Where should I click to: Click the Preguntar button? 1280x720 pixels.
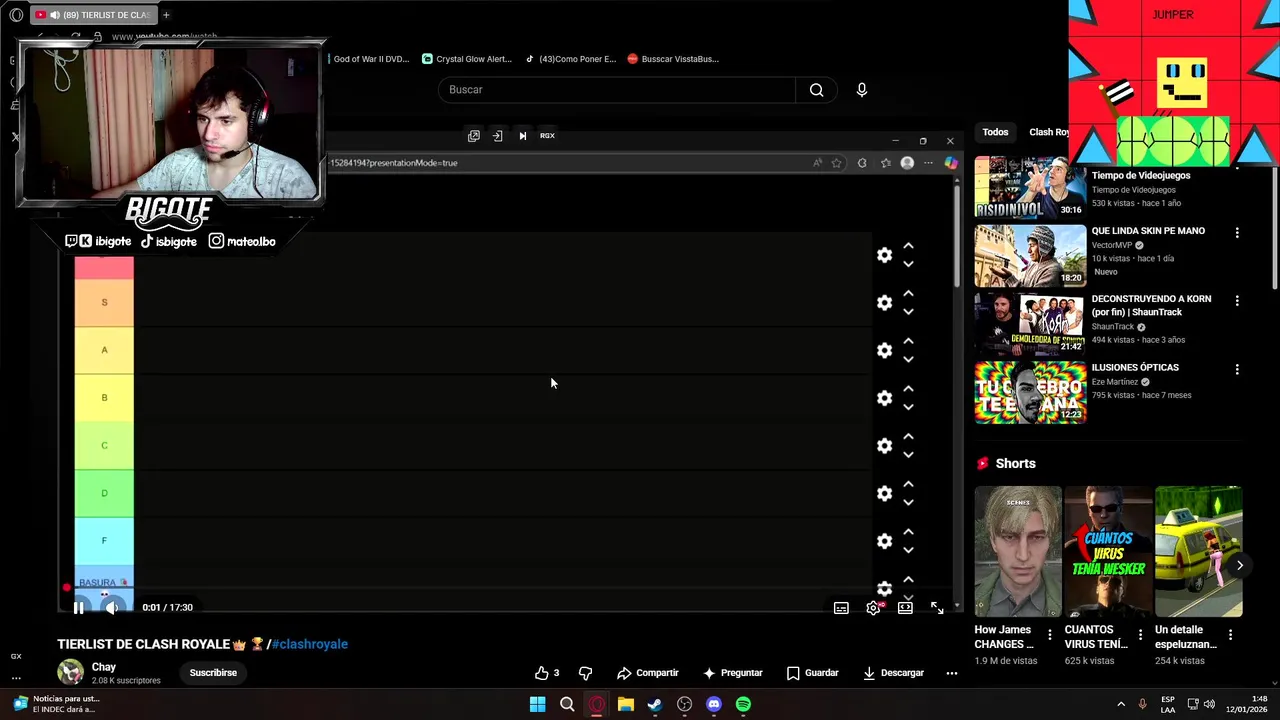click(732, 673)
